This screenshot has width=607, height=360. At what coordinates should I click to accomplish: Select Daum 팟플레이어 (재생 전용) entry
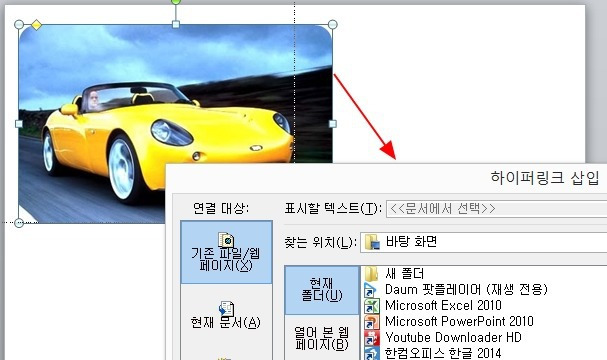click(466, 290)
